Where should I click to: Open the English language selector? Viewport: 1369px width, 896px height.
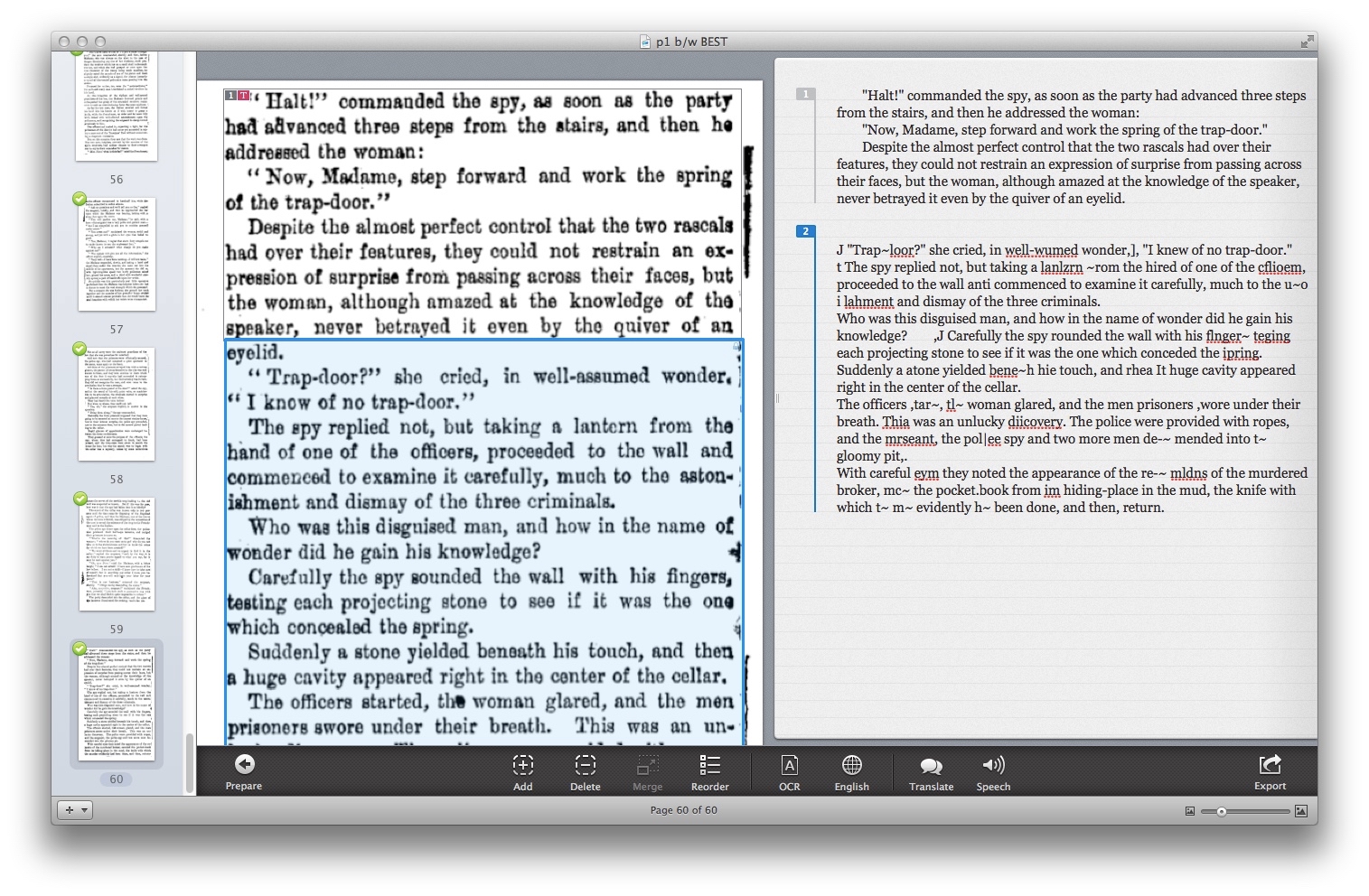(x=851, y=765)
